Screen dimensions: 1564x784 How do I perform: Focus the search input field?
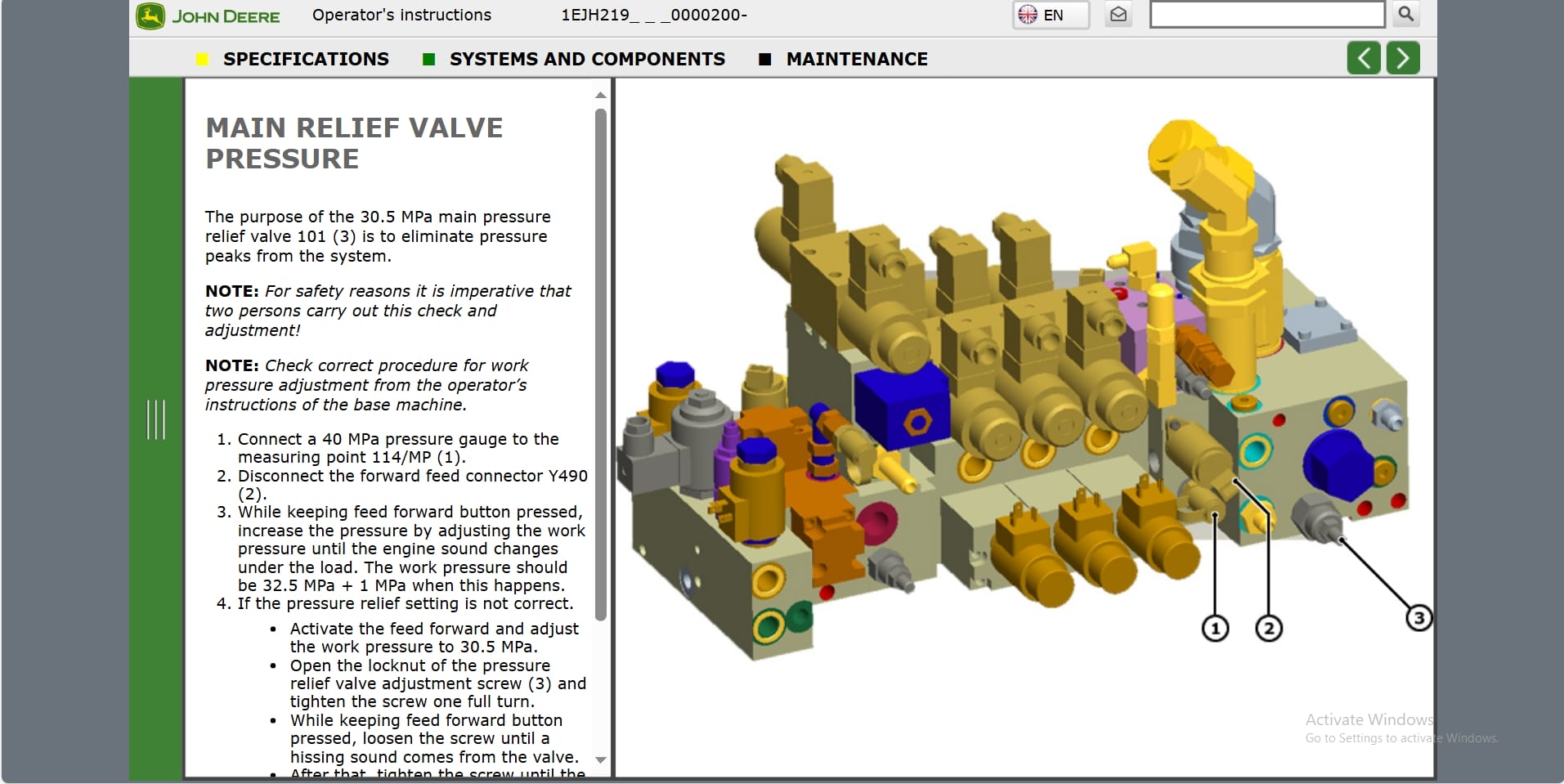click(1266, 15)
